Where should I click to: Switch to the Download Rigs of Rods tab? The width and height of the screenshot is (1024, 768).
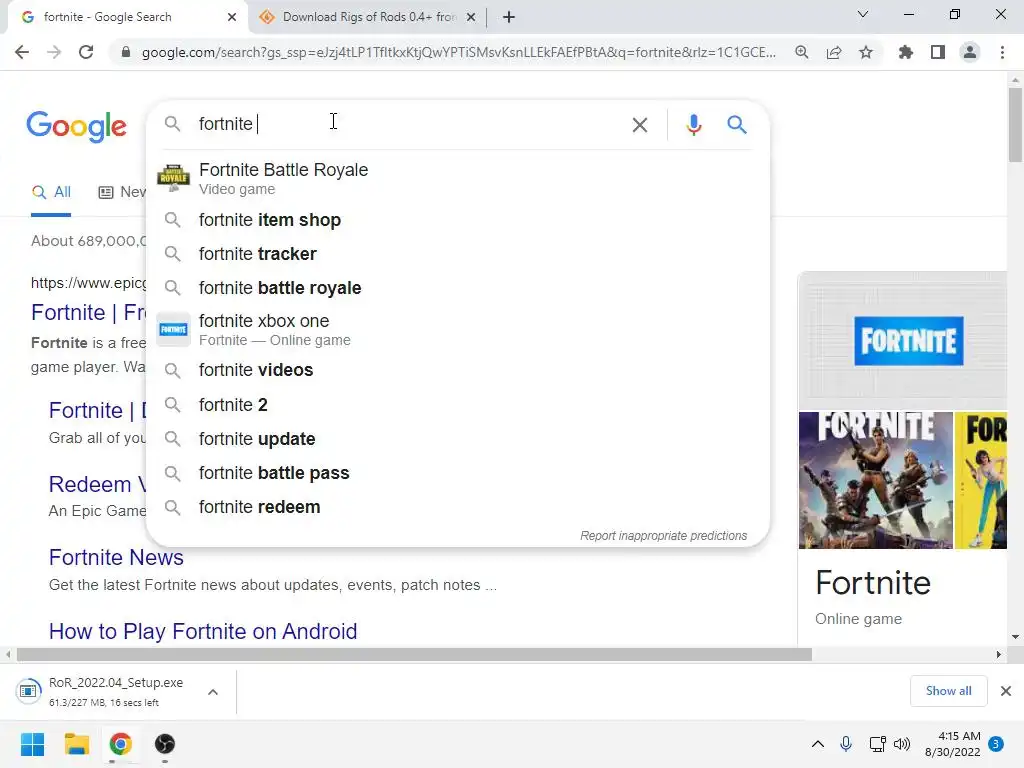366,18
